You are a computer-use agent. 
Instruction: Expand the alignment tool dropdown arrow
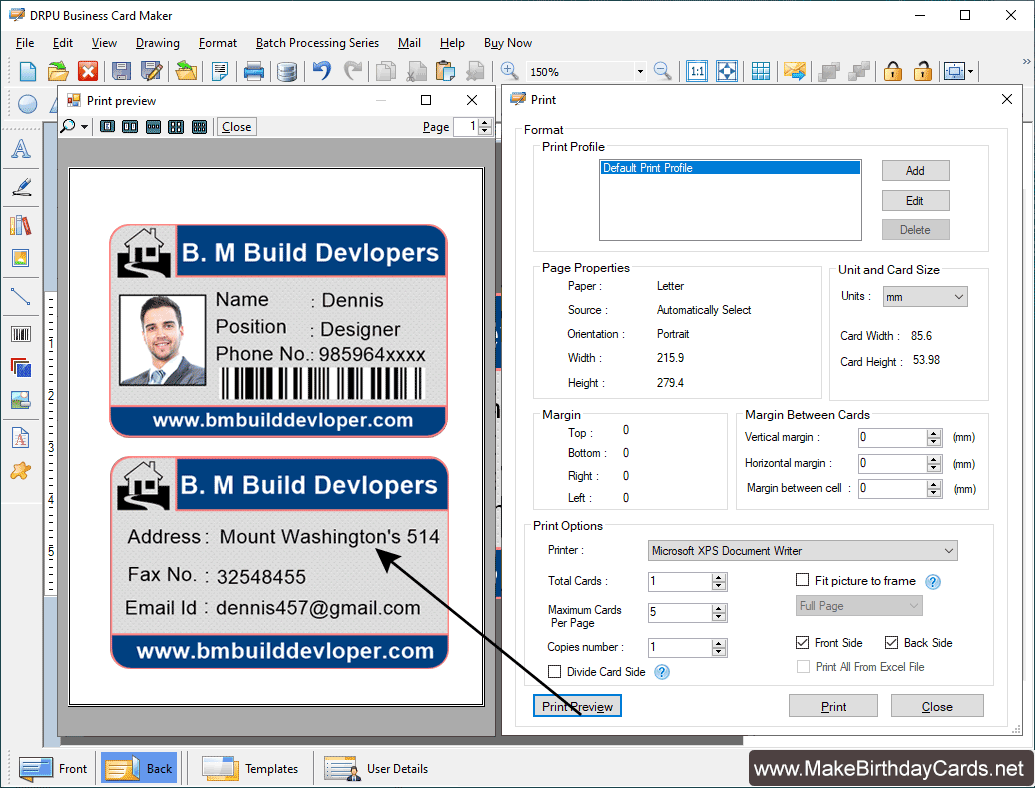tap(970, 71)
